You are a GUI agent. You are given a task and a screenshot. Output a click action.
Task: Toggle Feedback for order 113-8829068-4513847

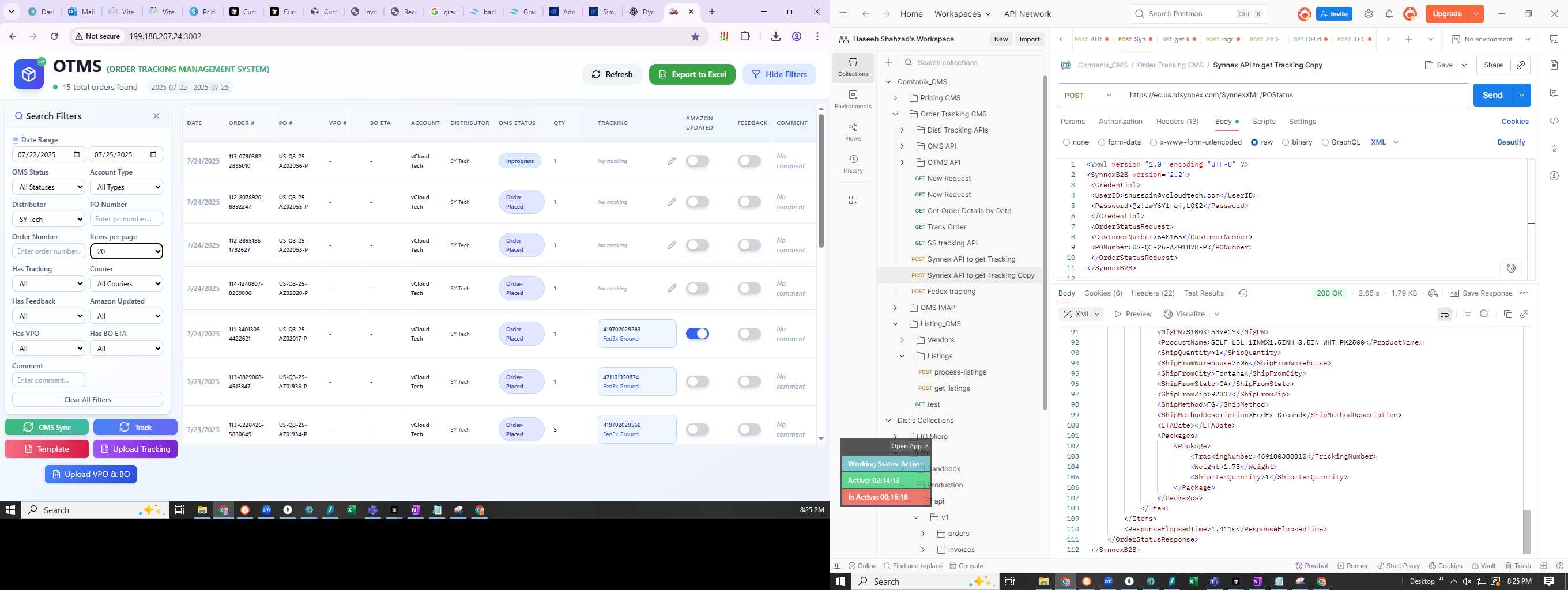coord(749,381)
